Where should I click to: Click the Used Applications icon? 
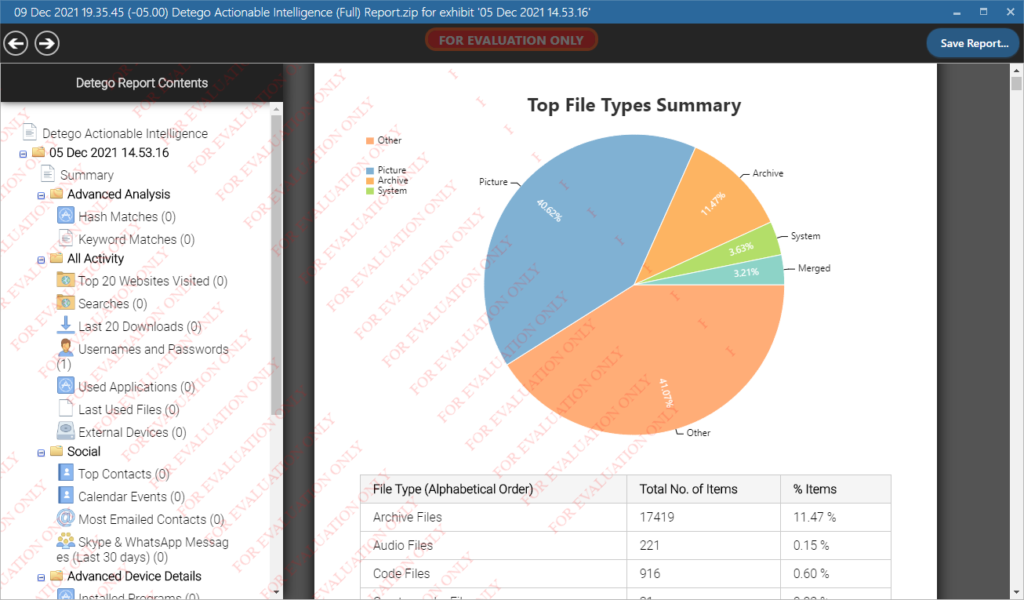tap(65, 386)
